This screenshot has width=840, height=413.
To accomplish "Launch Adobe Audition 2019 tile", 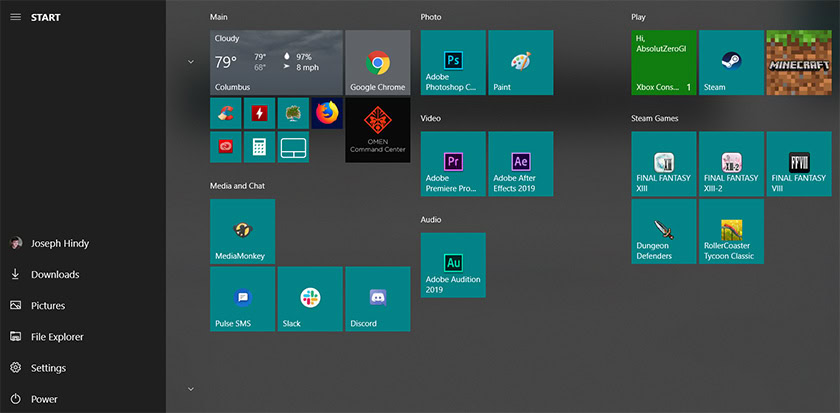I will [x=453, y=265].
